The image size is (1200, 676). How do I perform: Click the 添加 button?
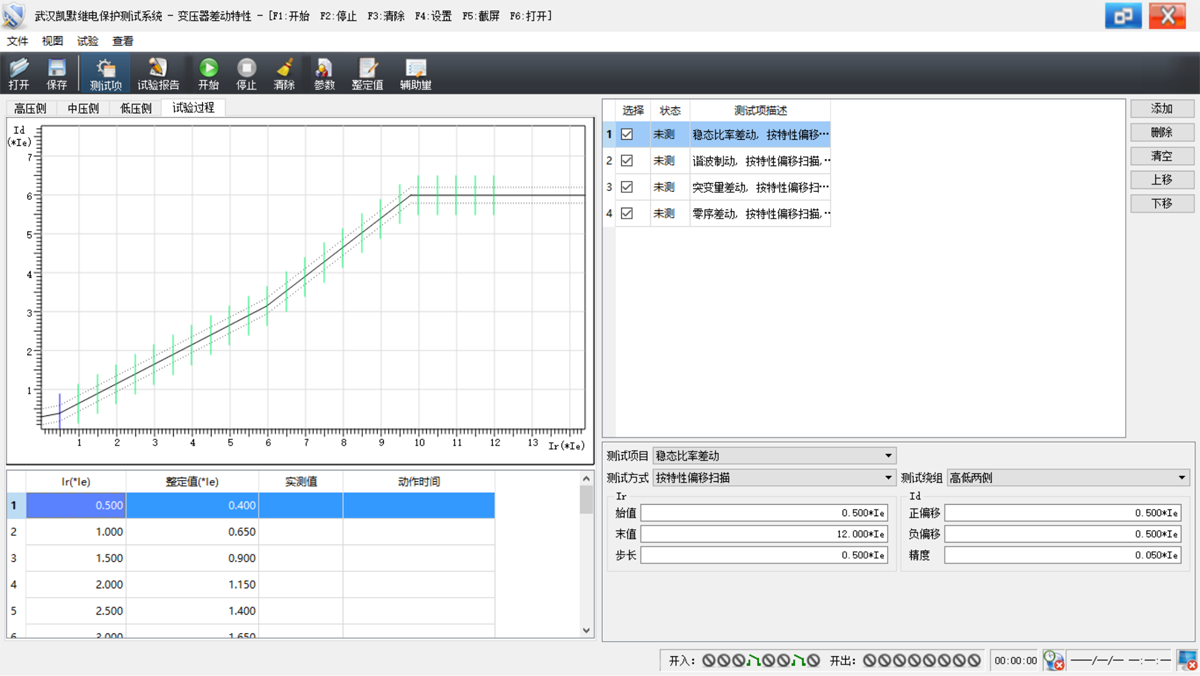[x=1161, y=108]
